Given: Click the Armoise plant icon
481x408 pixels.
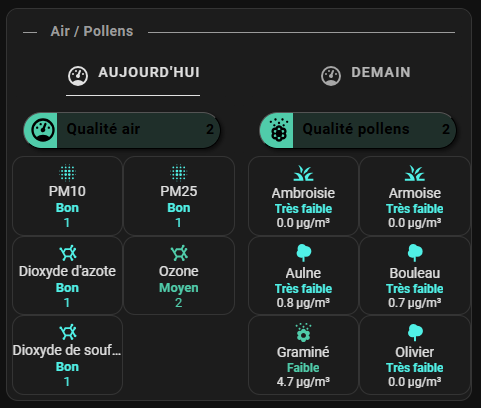Looking at the screenshot, I should (x=415, y=173).
